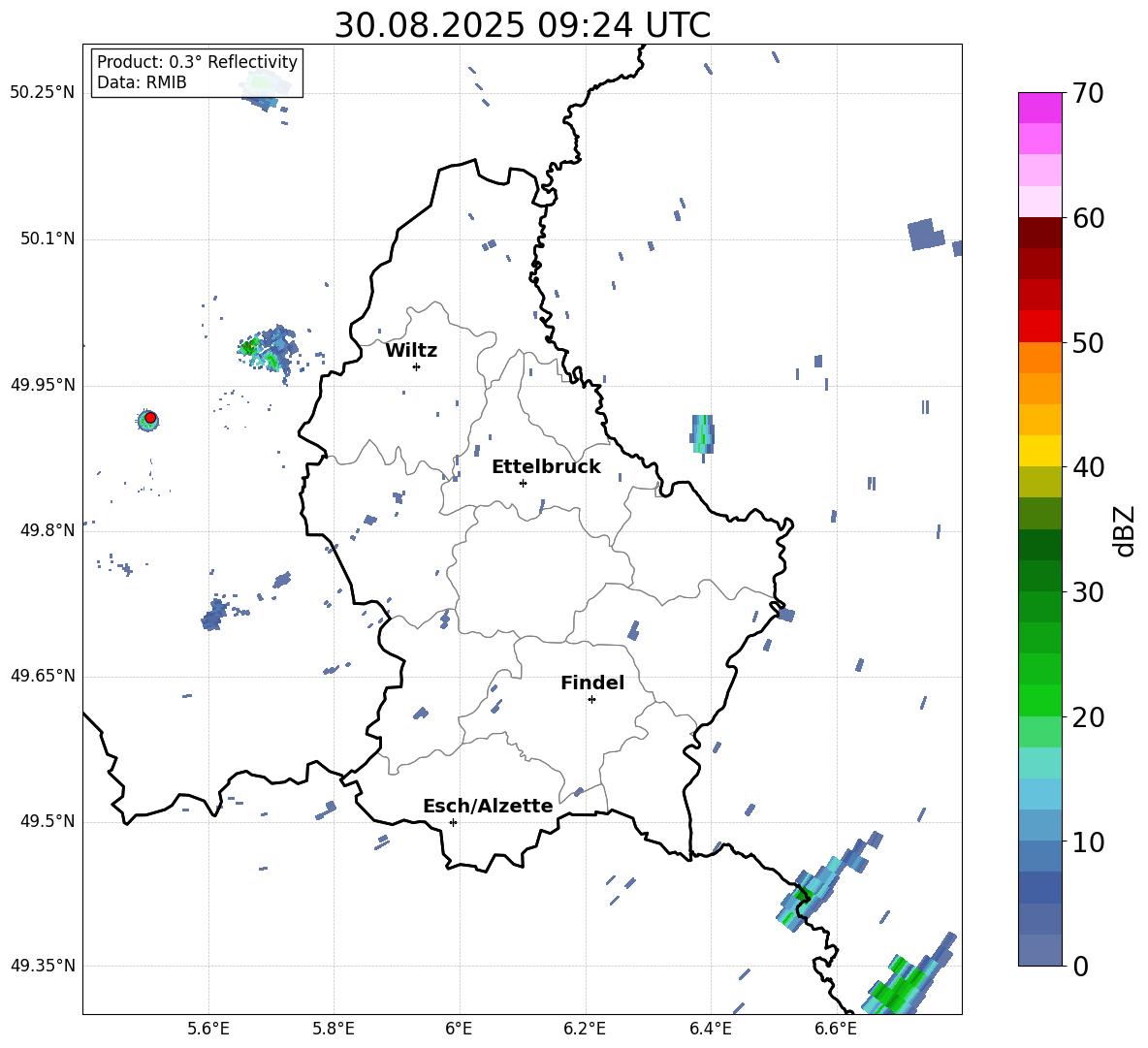
Task: Click 'Product: 0.3° Reflectivity' legend text
Action: pyautogui.click(x=197, y=62)
